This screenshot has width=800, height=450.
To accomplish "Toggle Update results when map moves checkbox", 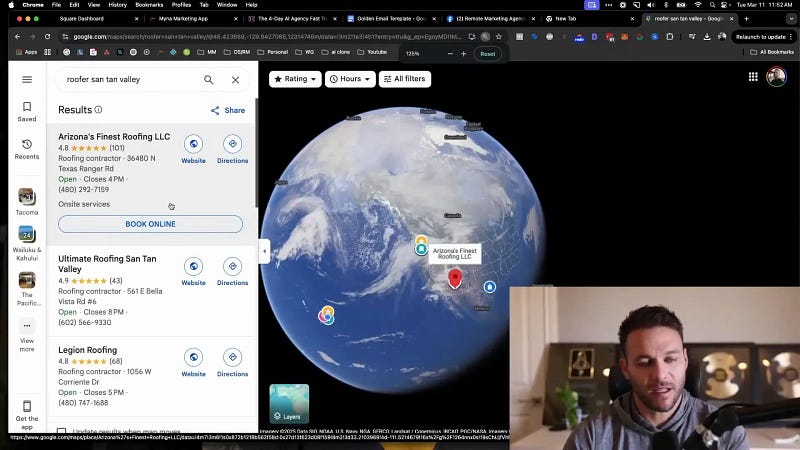I will (x=62, y=431).
